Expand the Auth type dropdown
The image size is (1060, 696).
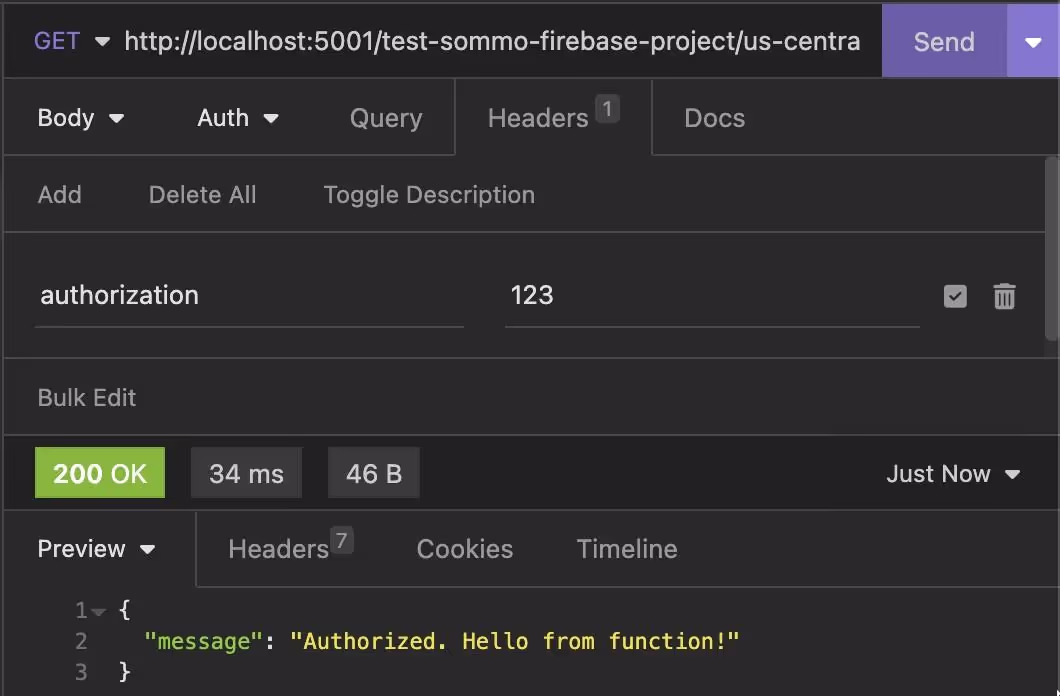pos(238,118)
